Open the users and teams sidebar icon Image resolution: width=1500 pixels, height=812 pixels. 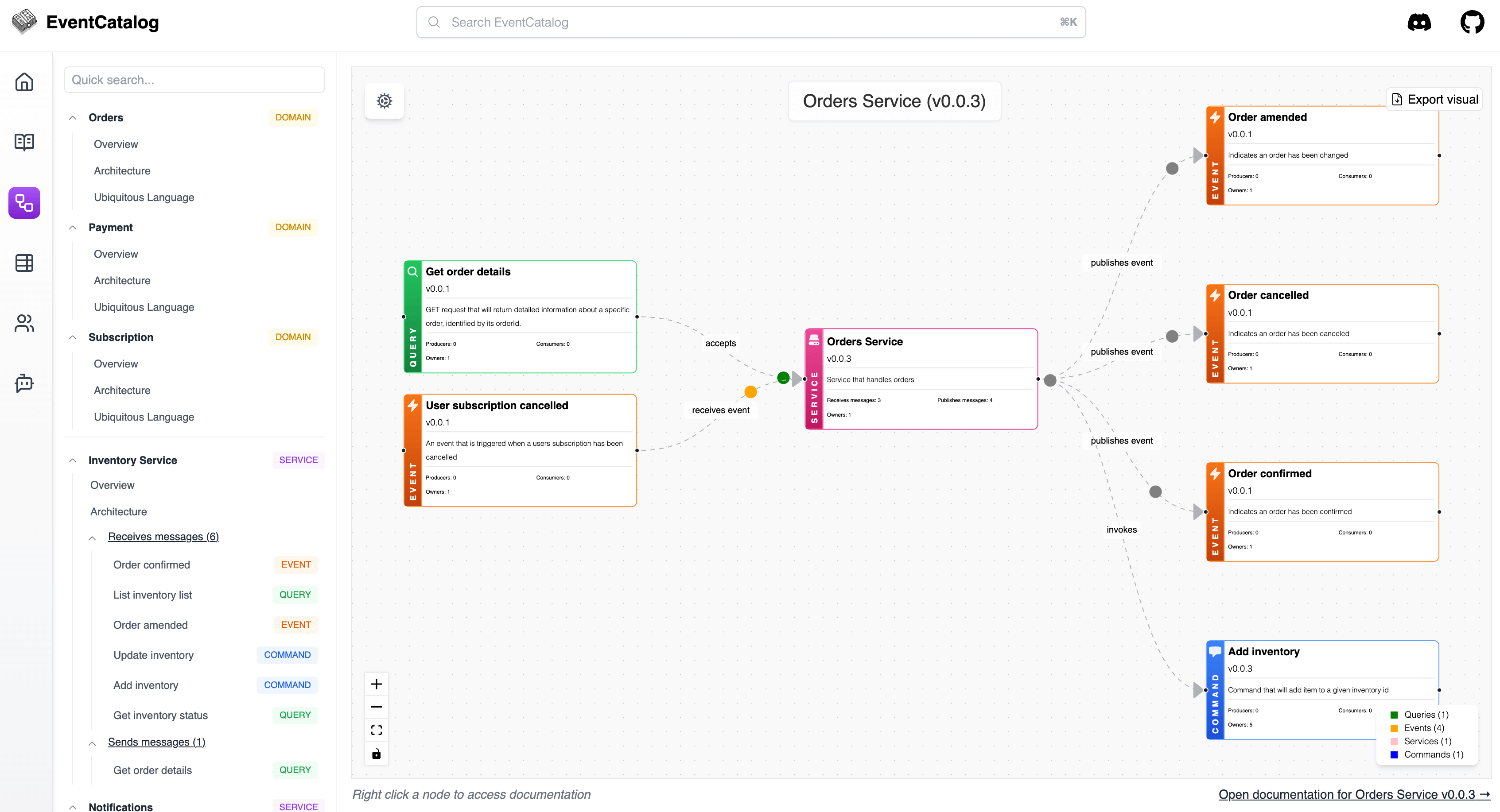coord(24,323)
